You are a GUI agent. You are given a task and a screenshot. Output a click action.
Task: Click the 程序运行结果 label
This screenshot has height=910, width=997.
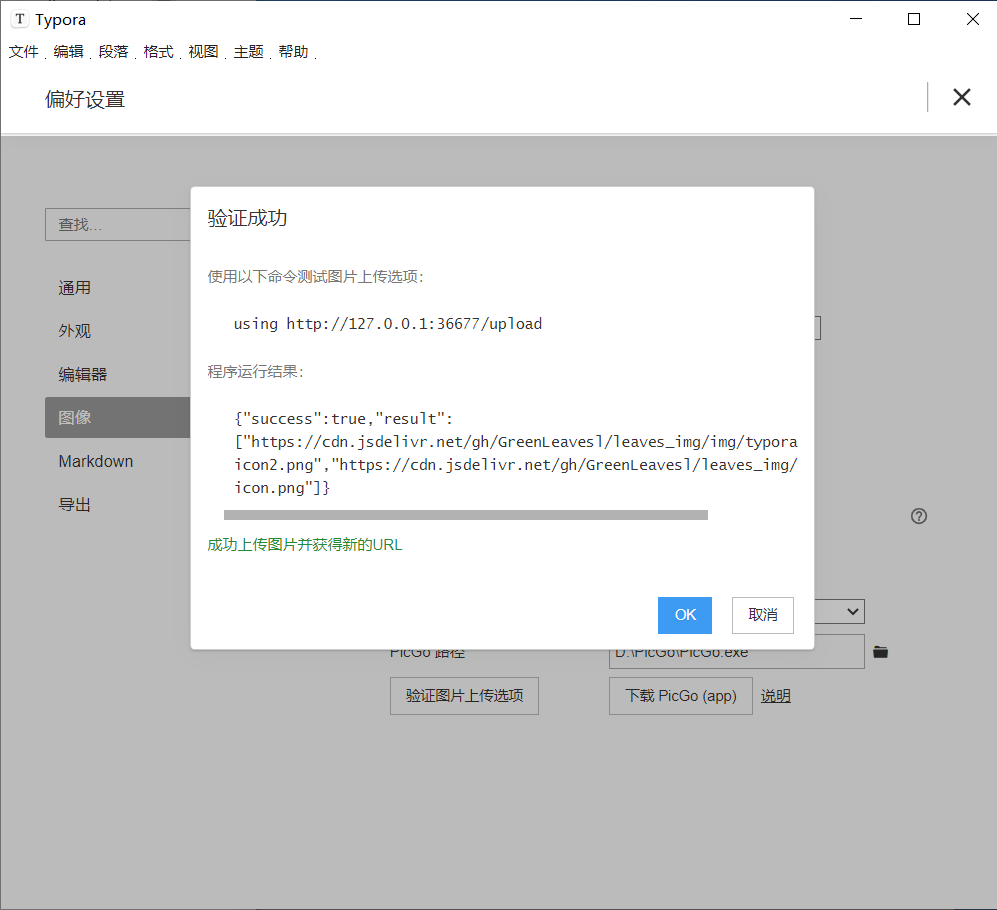click(256, 371)
